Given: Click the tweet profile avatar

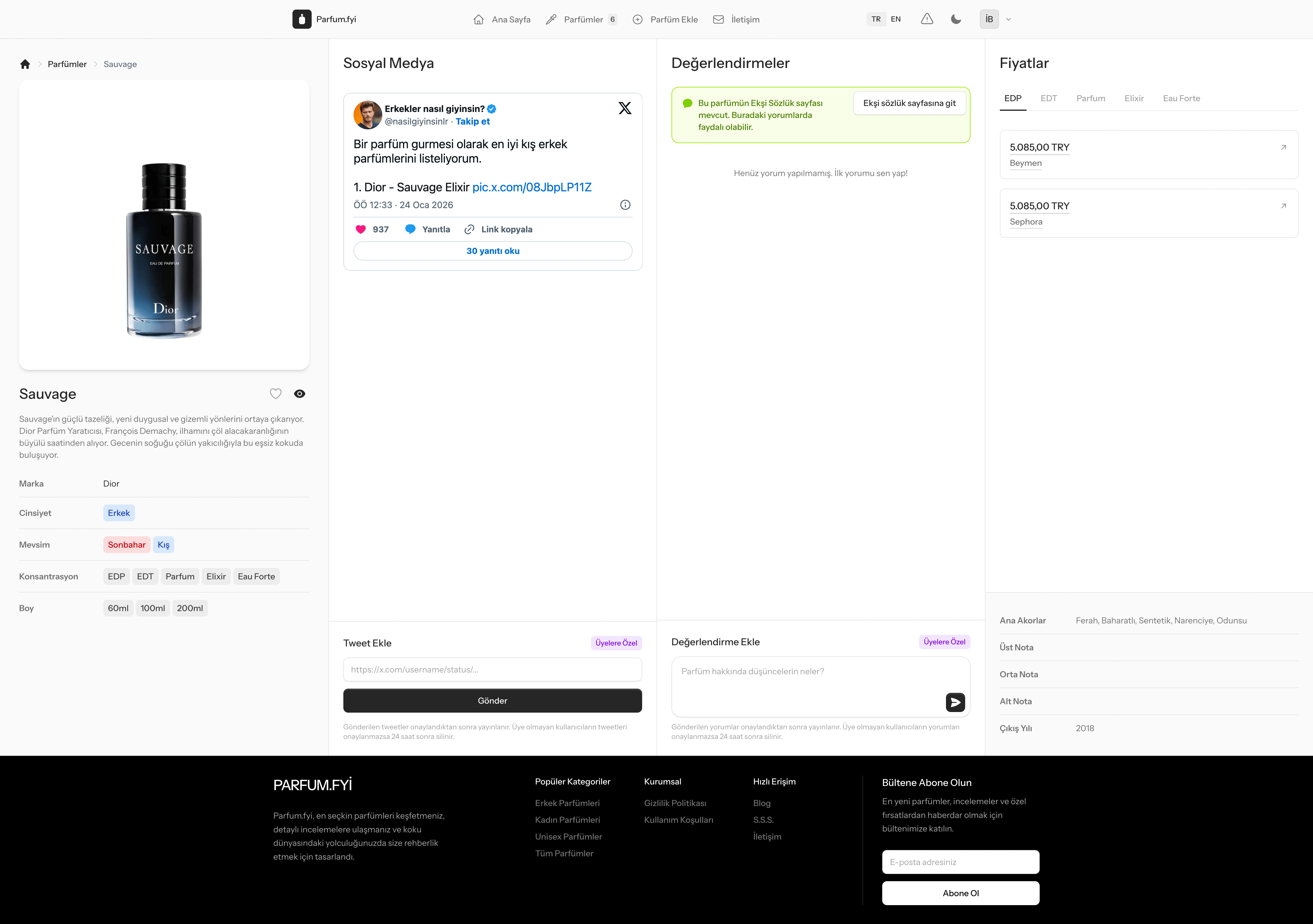Looking at the screenshot, I should coord(368,115).
